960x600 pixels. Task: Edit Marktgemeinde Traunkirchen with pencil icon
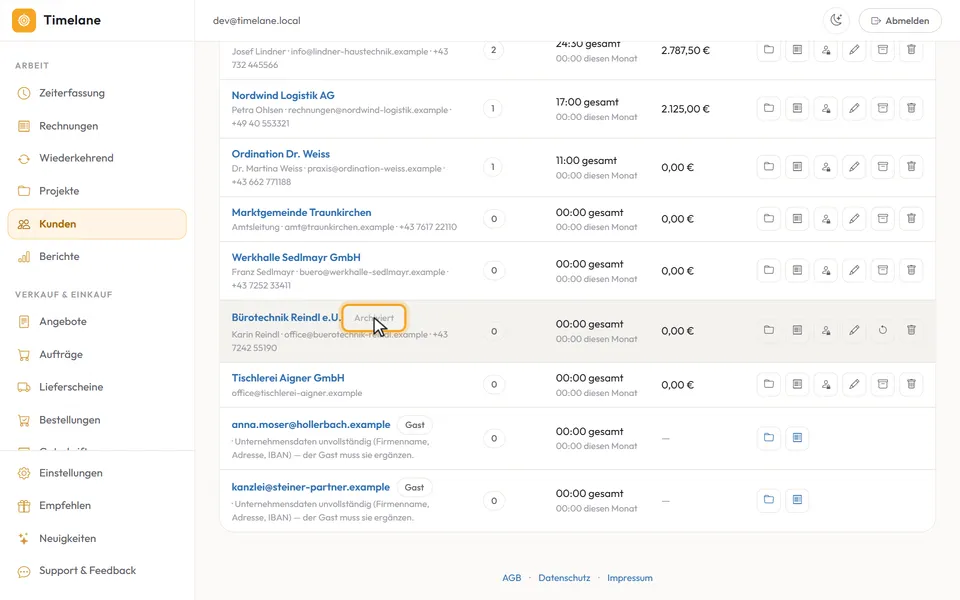[854, 219]
